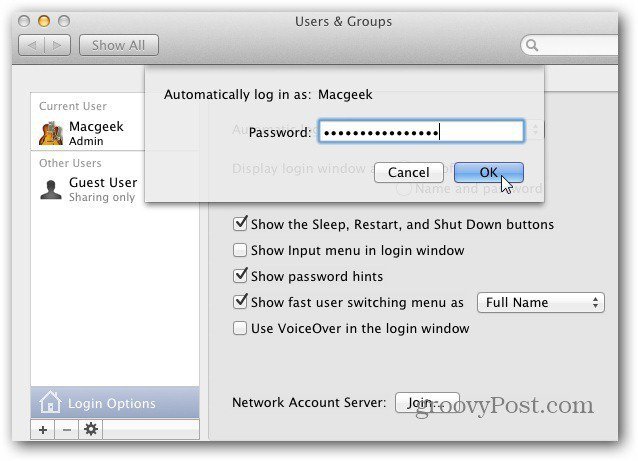The width and height of the screenshot is (638, 461).
Task: Click the Current User heading text
Action: (x=73, y=106)
